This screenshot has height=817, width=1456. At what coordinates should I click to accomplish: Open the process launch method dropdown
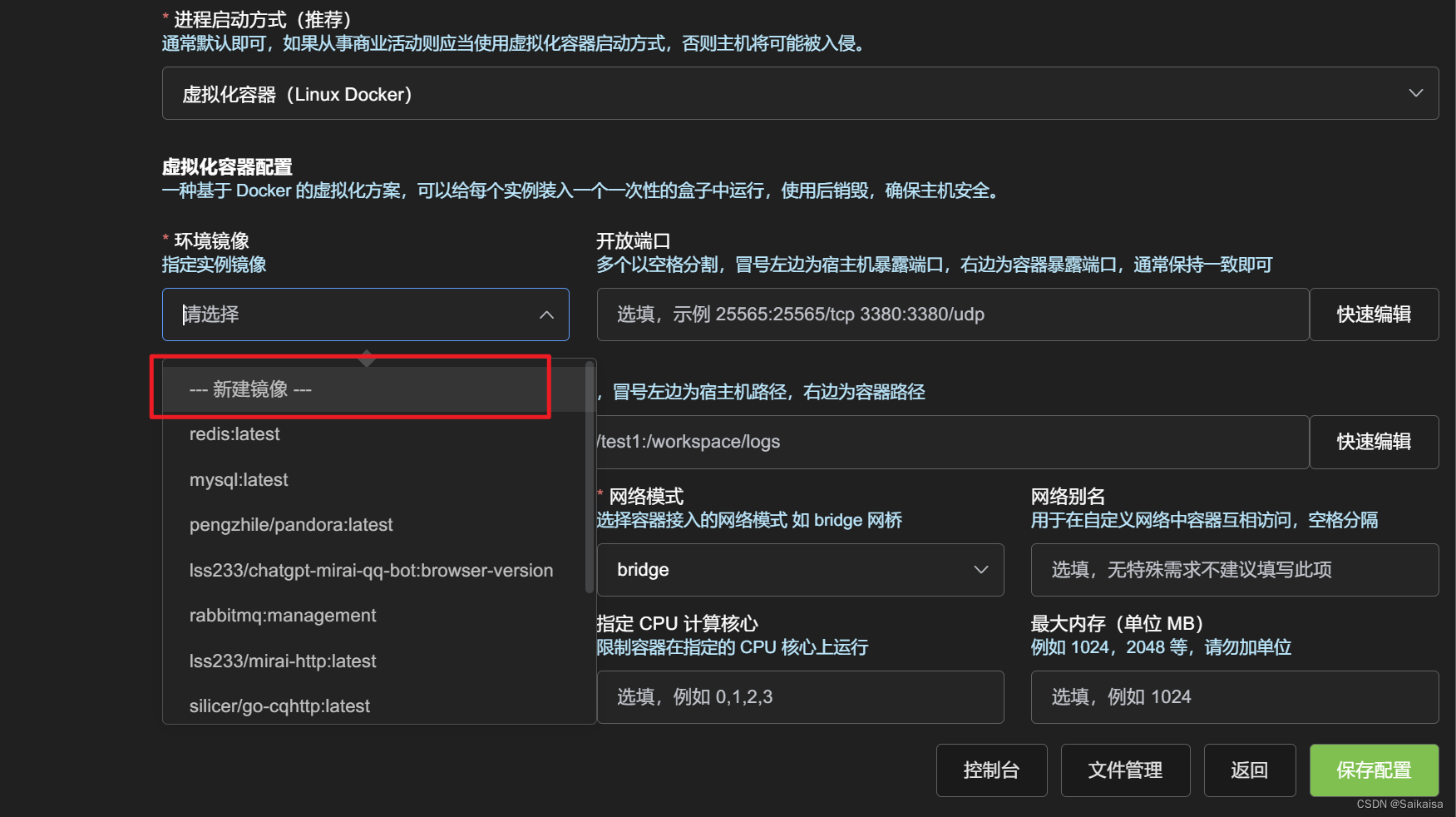click(800, 93)
